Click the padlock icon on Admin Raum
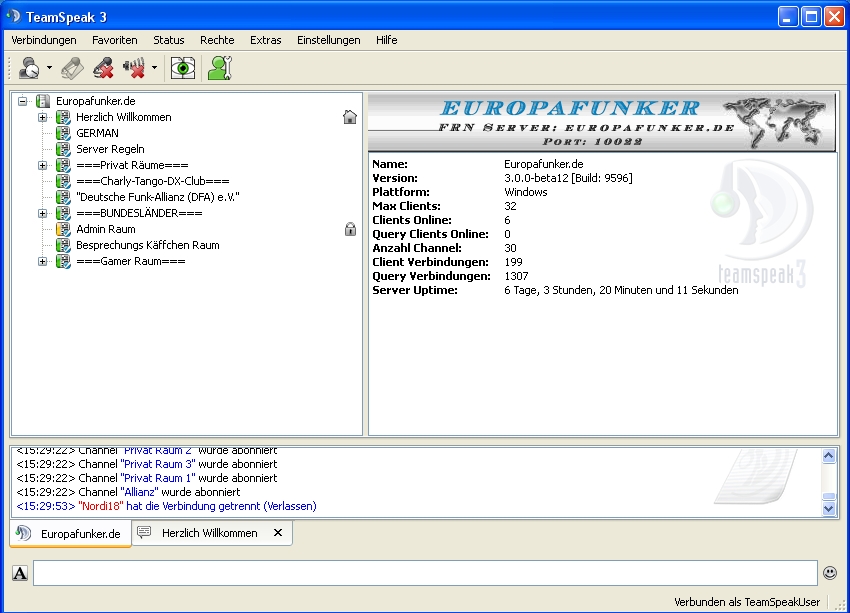This screenshot has width=850, height=613. point(350,229)
